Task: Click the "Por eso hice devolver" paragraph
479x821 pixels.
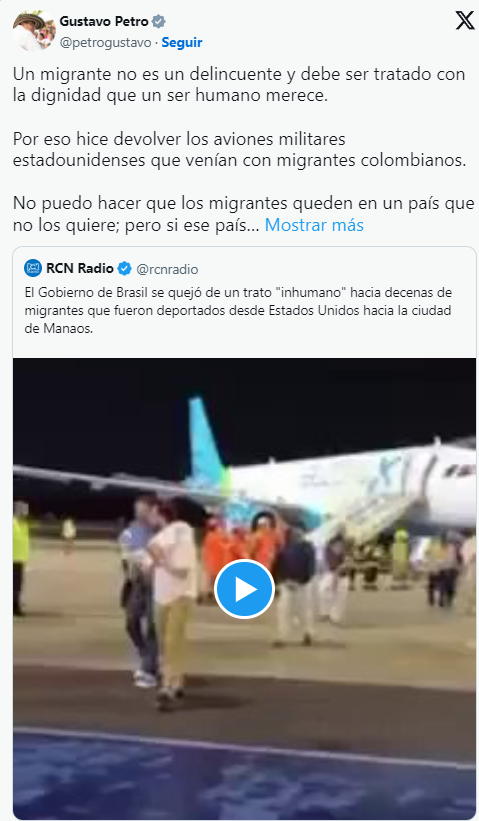Action: click(239, 149)
